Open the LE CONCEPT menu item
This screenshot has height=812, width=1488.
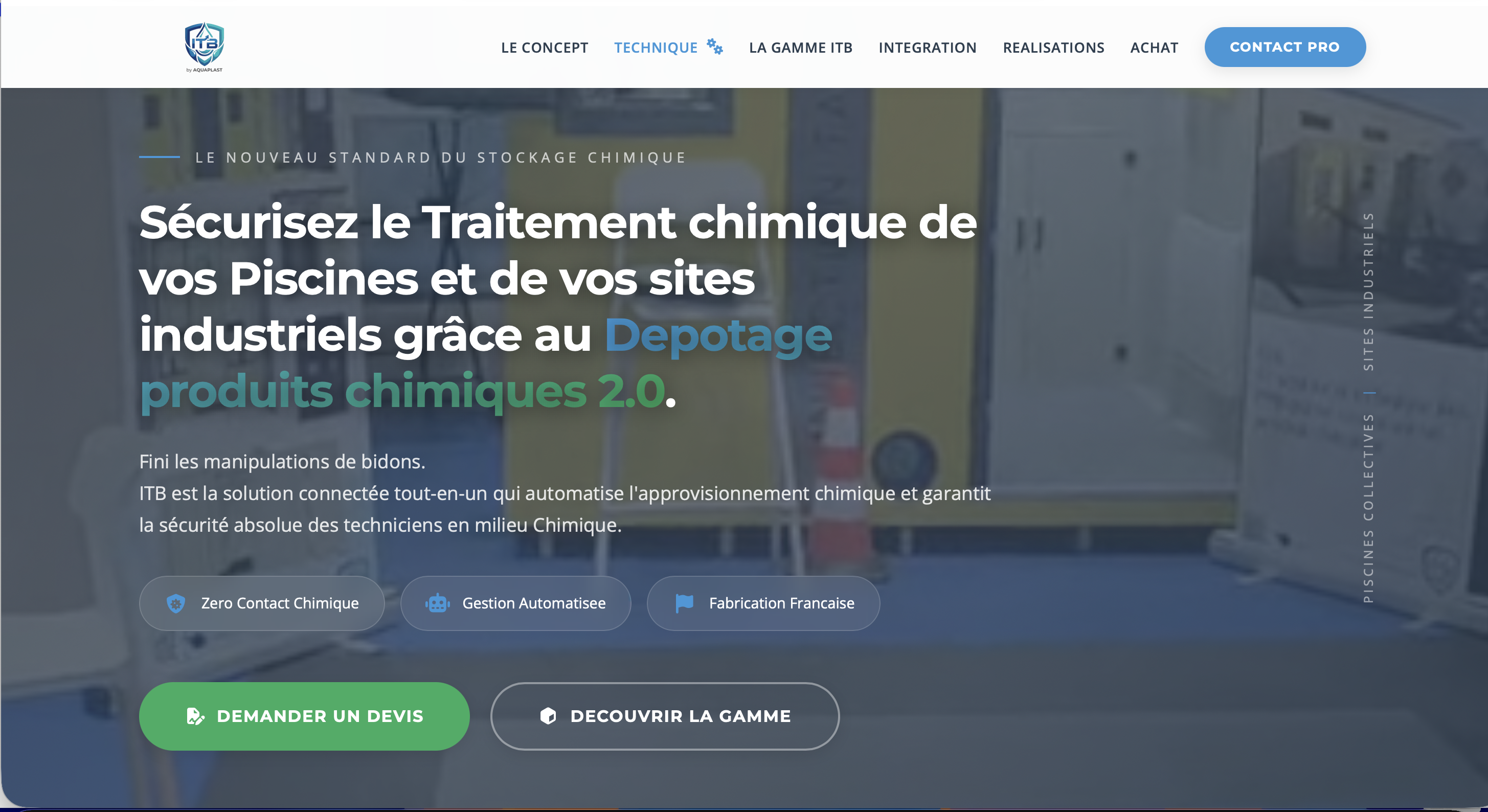544,48
